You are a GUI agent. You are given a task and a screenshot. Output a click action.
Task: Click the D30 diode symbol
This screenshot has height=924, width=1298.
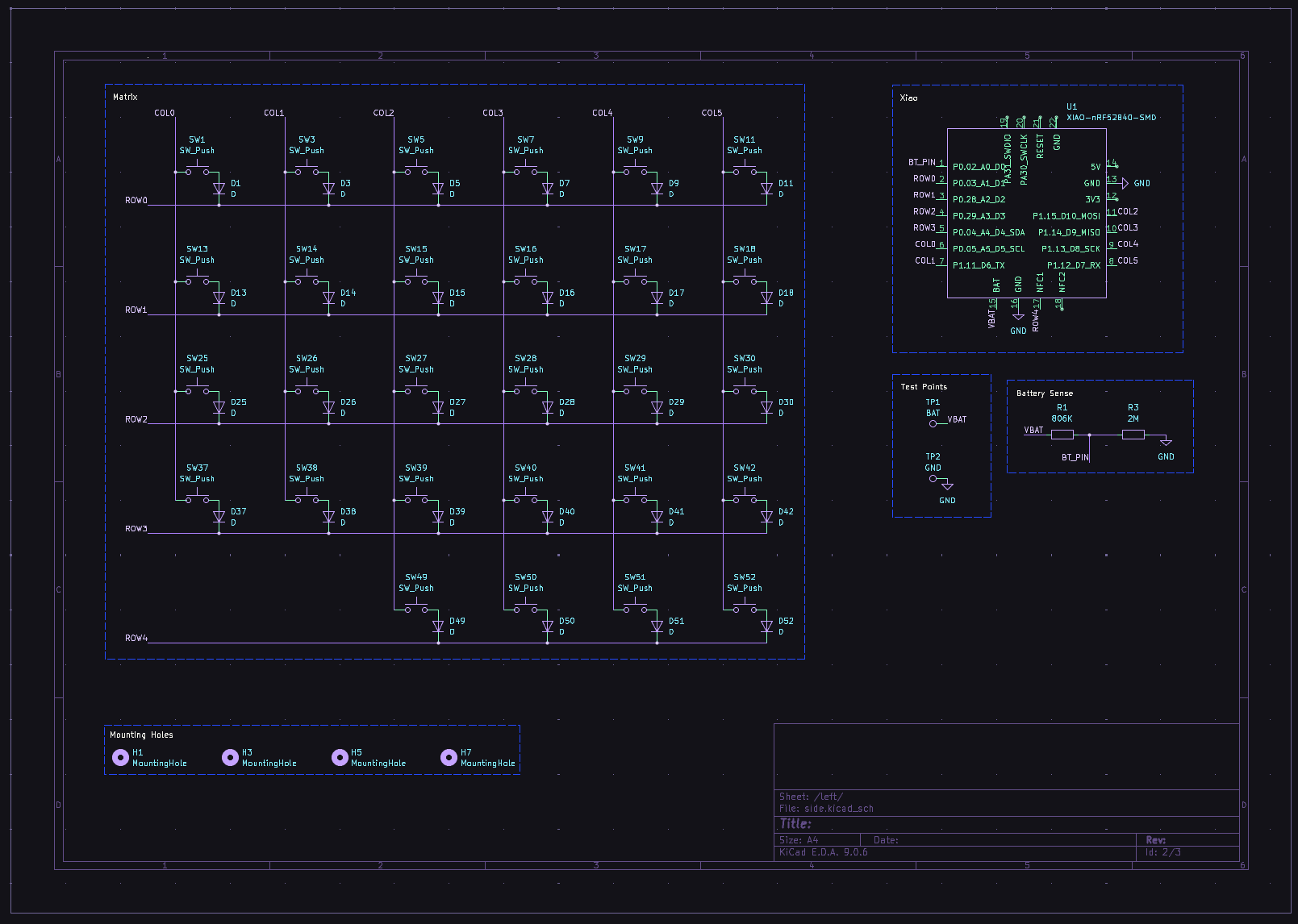click(x=766, y=408)
